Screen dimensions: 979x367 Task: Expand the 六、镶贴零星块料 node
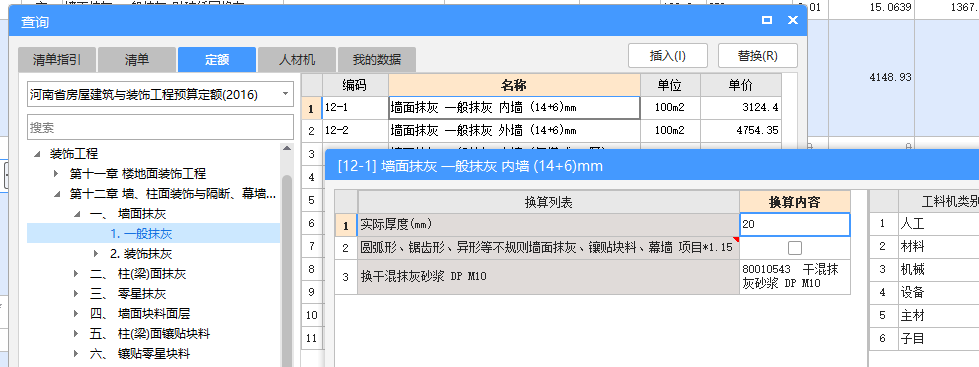coord(77,354)
